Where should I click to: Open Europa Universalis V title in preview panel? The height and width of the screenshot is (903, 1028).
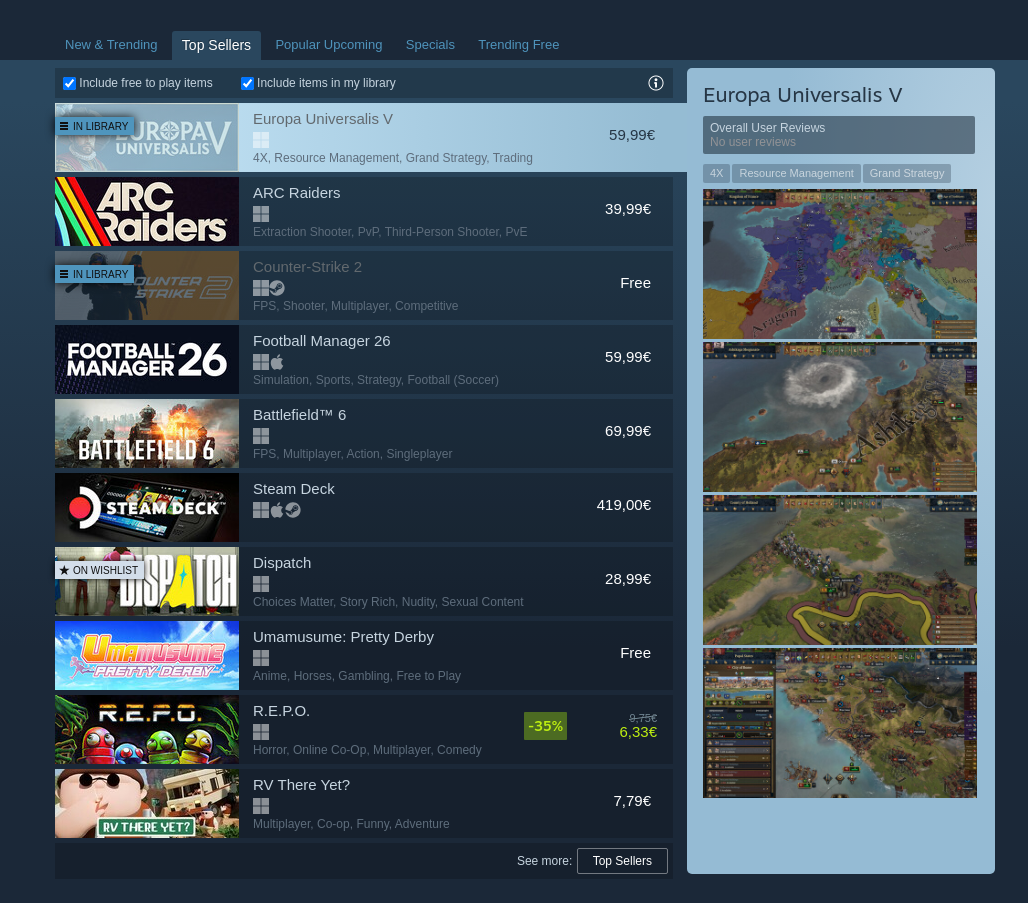click(802, 95)
